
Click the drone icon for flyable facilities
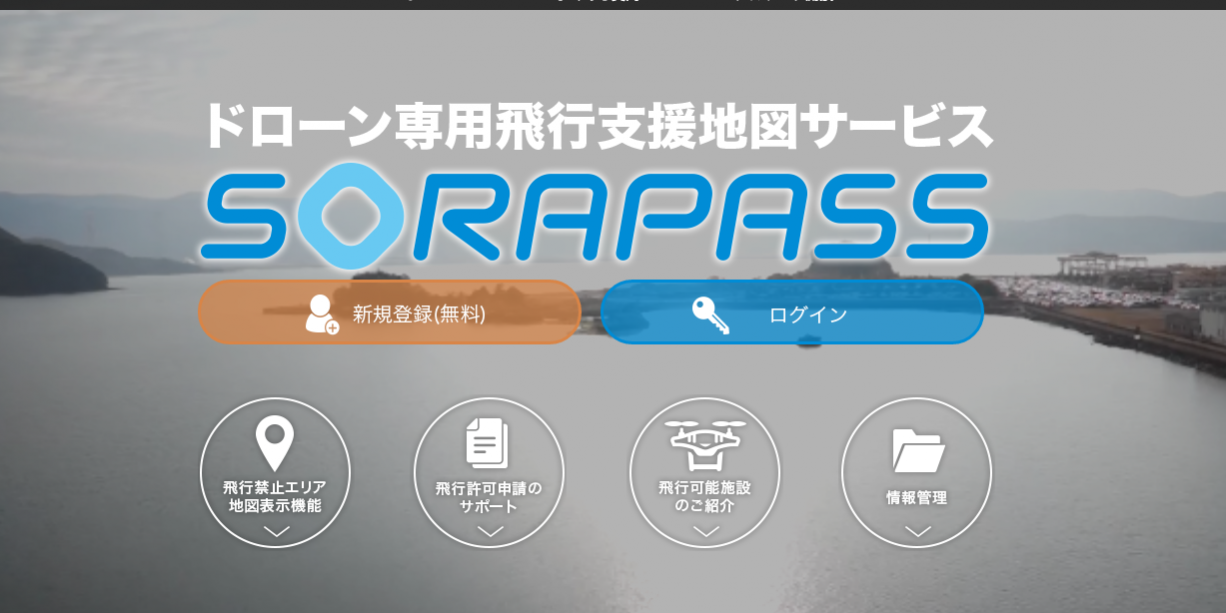tap(705, 444)
